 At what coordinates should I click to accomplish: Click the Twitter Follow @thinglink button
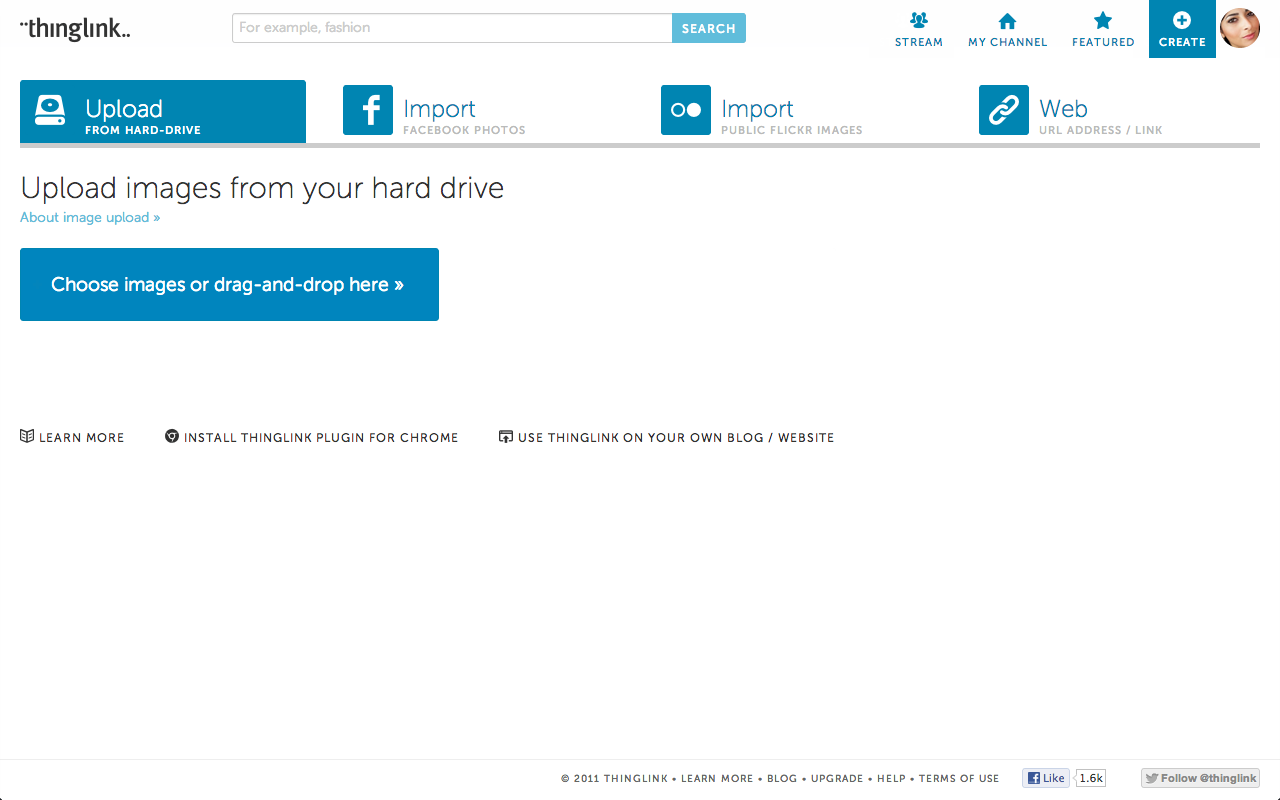pyautogui.click(x=1200, y=778)
